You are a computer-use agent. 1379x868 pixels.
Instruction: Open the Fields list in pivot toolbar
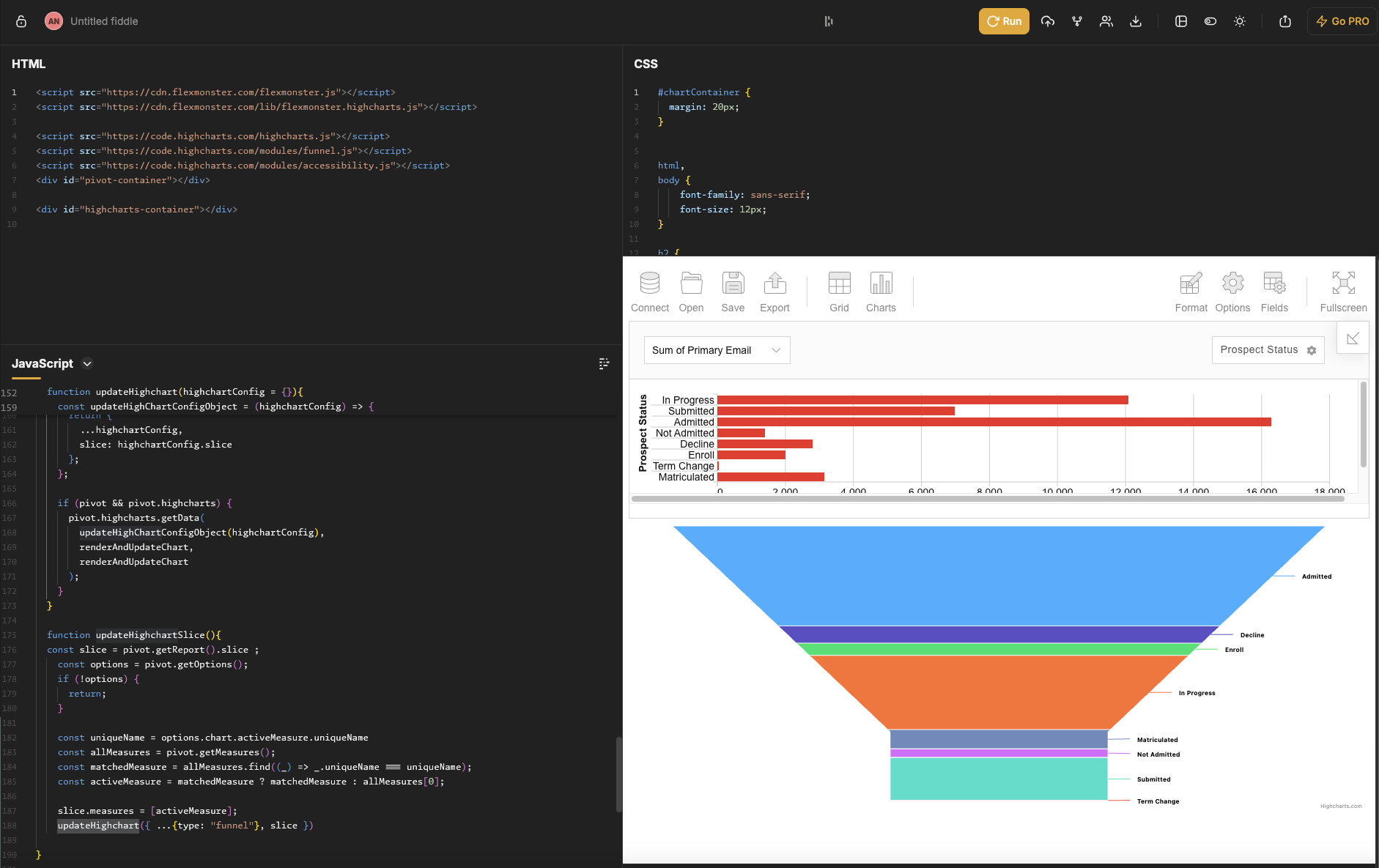coord(1274,292)
